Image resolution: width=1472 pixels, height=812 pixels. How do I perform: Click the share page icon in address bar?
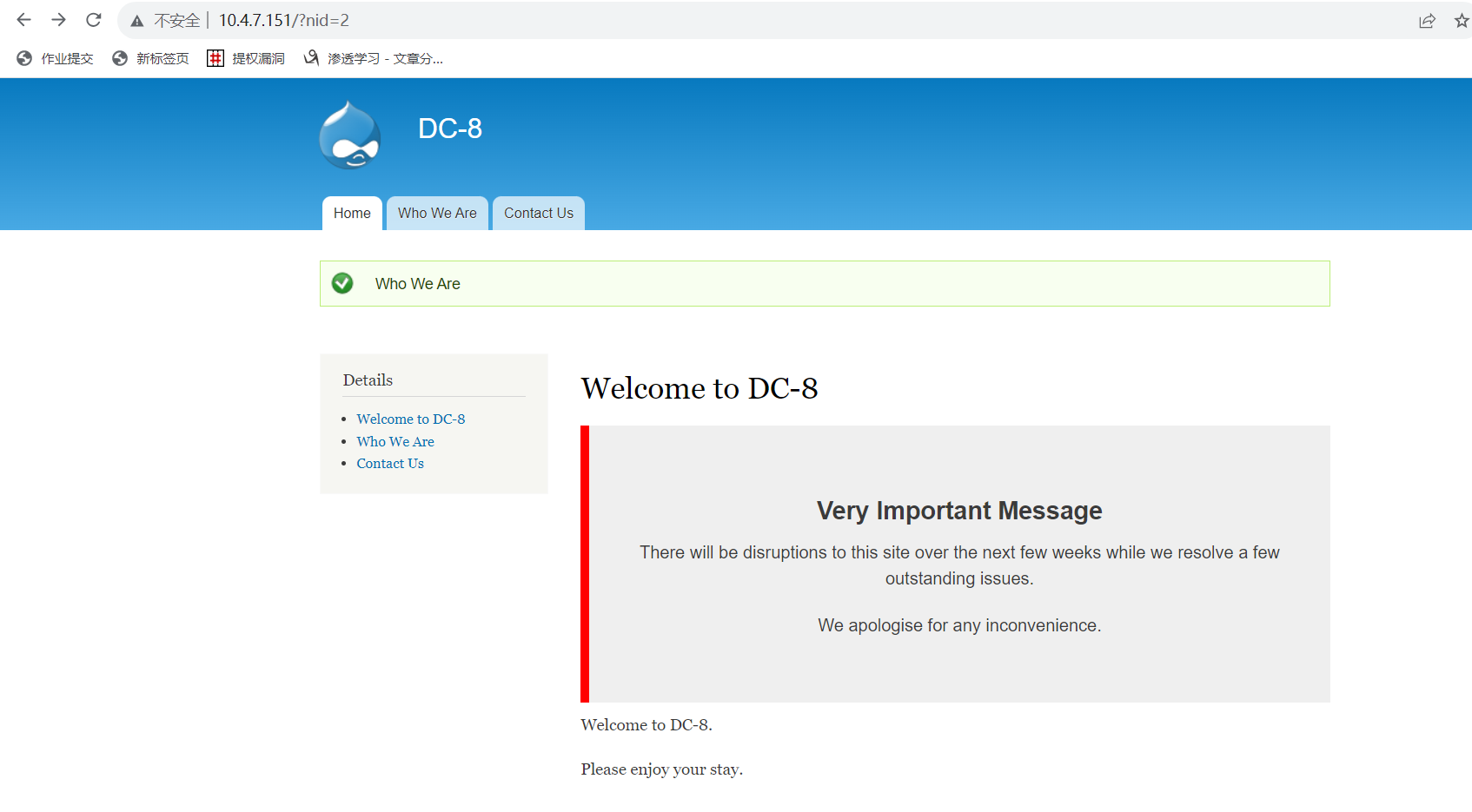[1427, 21]
